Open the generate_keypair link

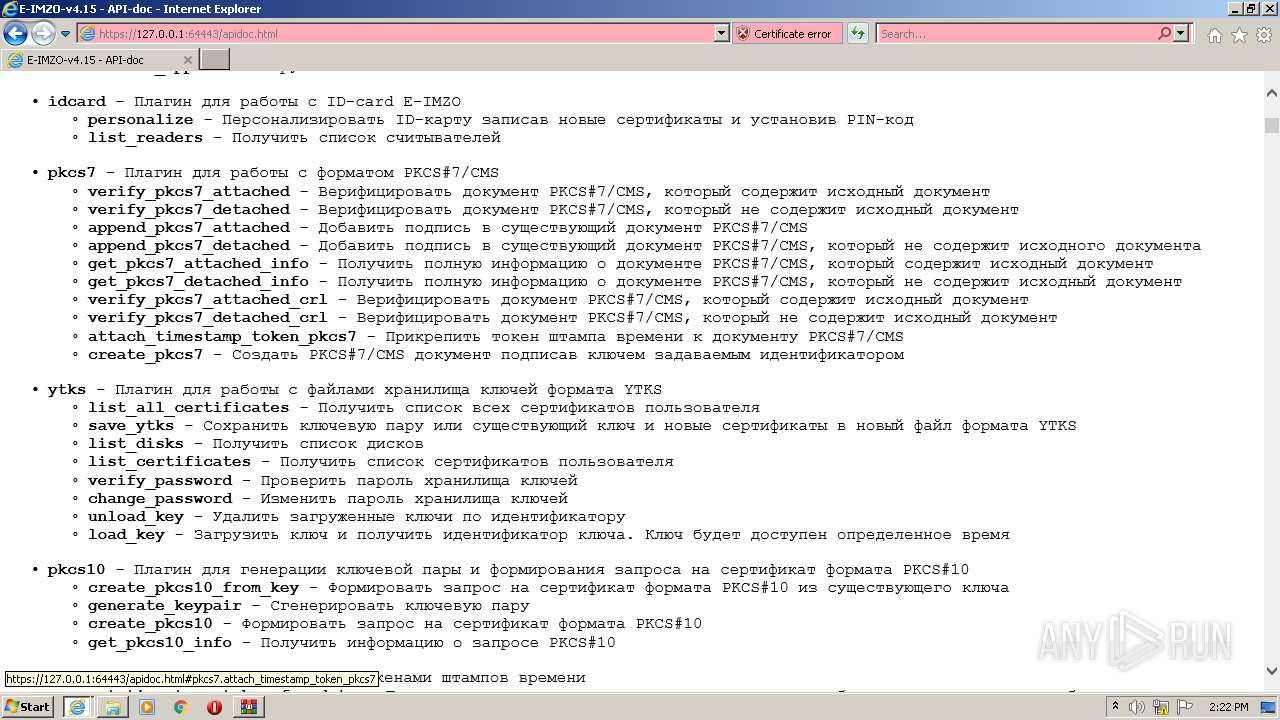(164, 605)
